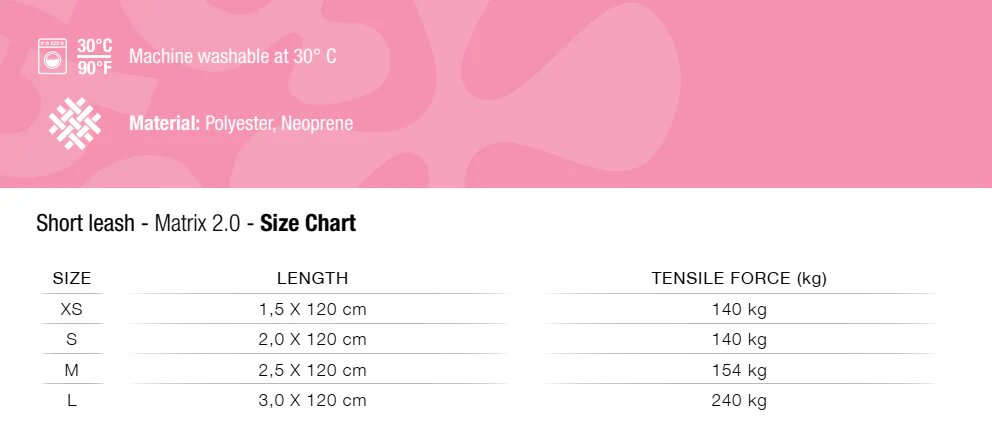The image size is (992, 427).
Task: Click the 30°C/90°F temperature icon
Action: tap(95, 56)
